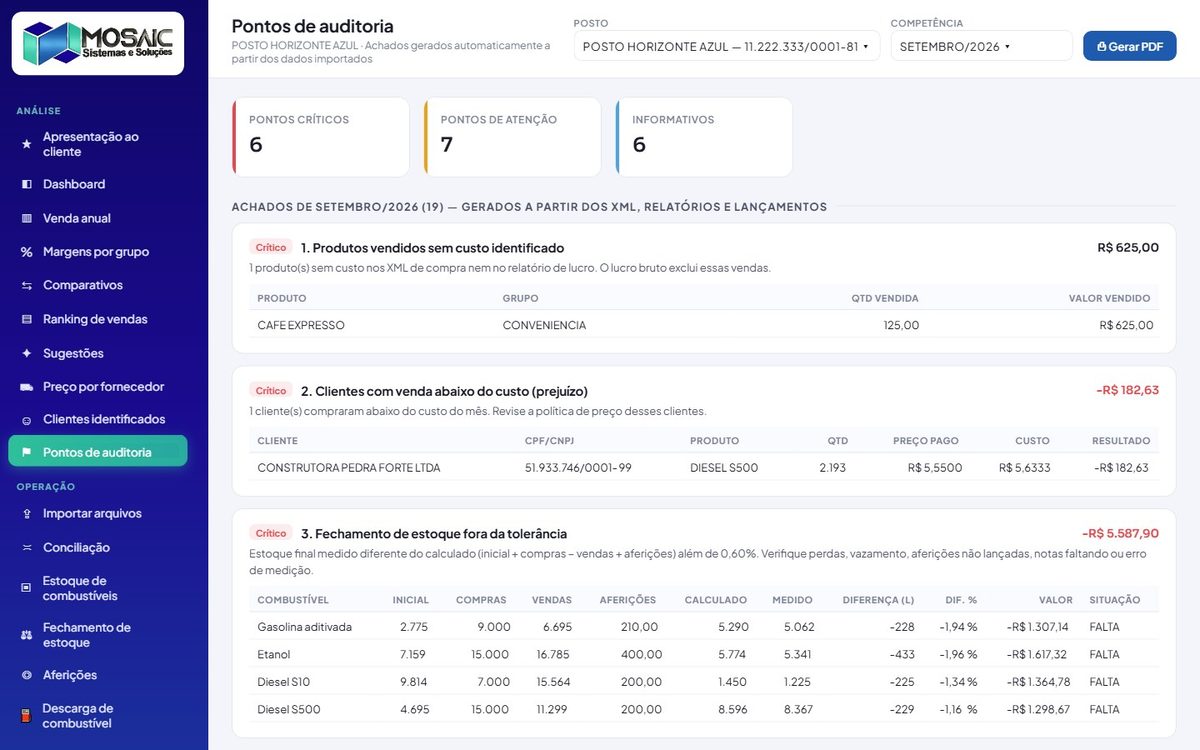The width and height of the screenshot is (1200, 750).
Task: Click the Aferições gauge icon
Action: [x=27, y=675]
